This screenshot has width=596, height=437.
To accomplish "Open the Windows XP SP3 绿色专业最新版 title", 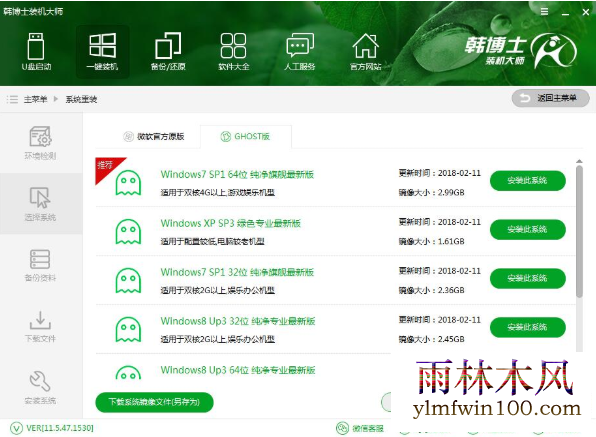I will click(230, 223).
